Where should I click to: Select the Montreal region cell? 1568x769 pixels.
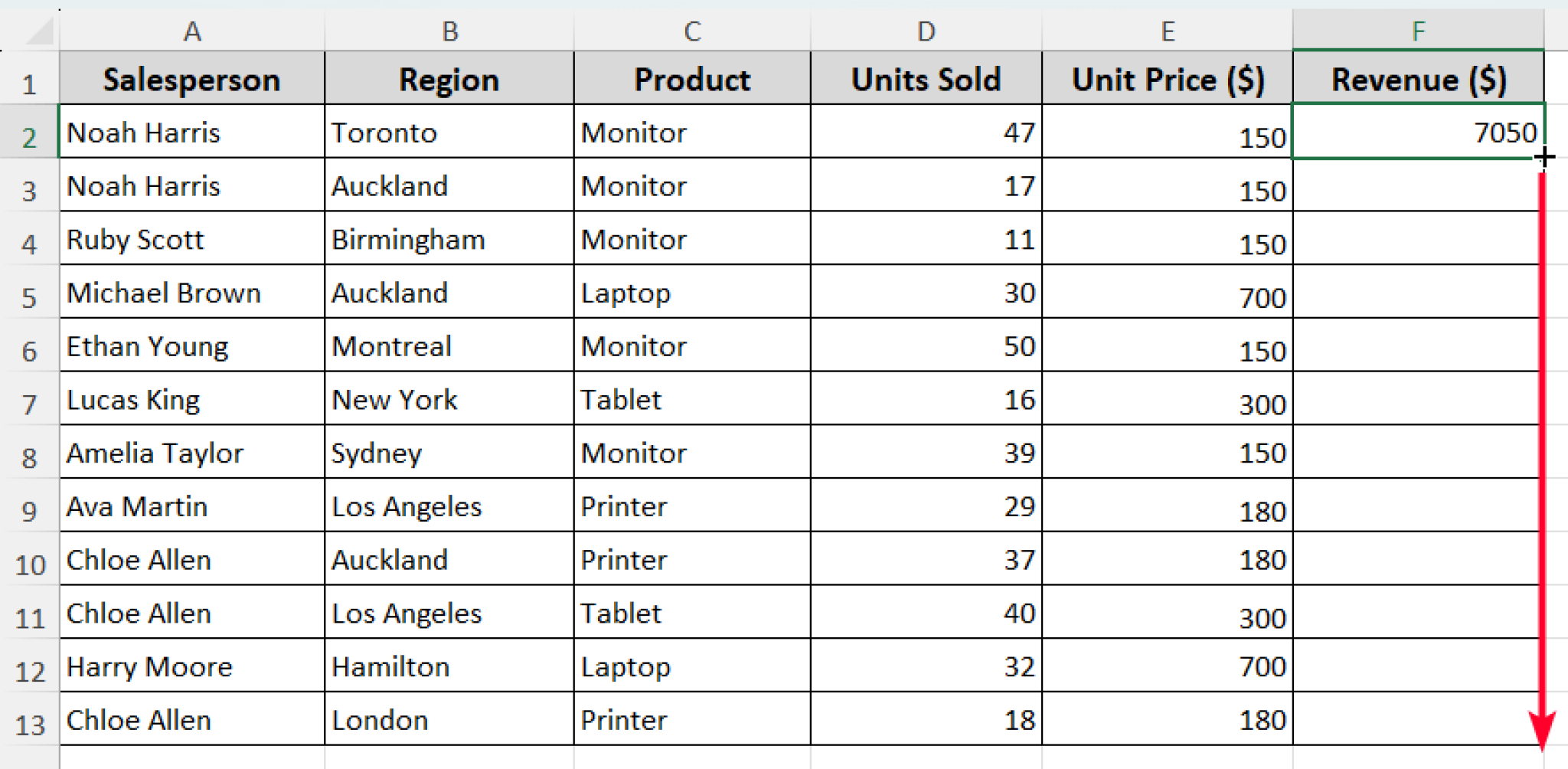[449, 345]
